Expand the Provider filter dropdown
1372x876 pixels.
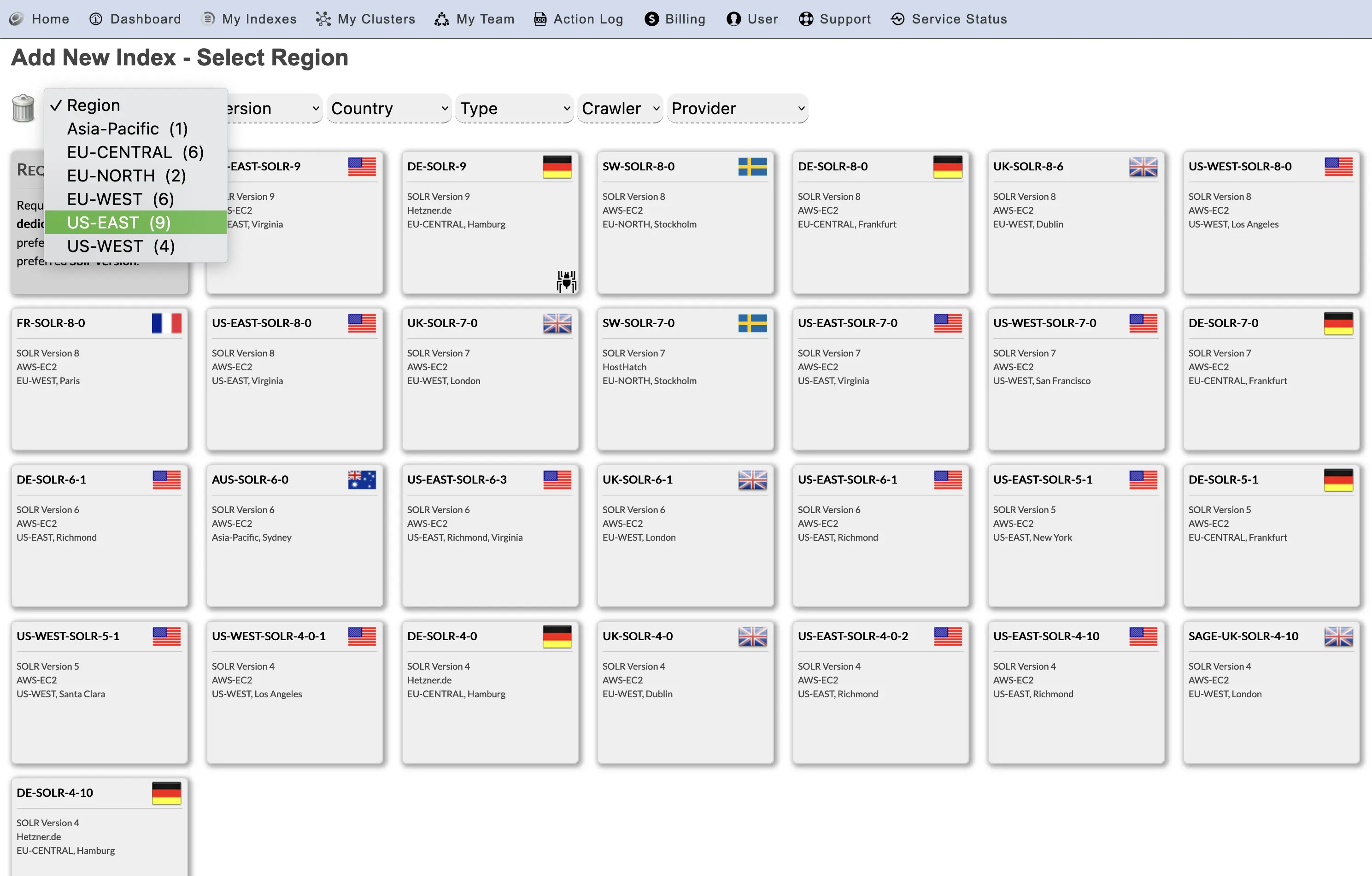click(737, 108)
